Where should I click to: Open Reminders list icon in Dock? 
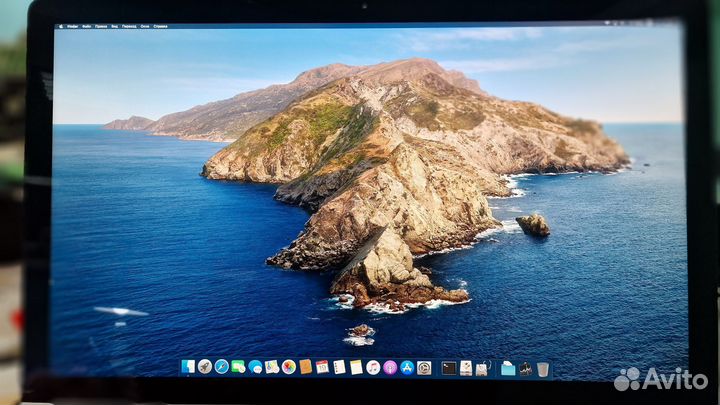coord(339,366)
